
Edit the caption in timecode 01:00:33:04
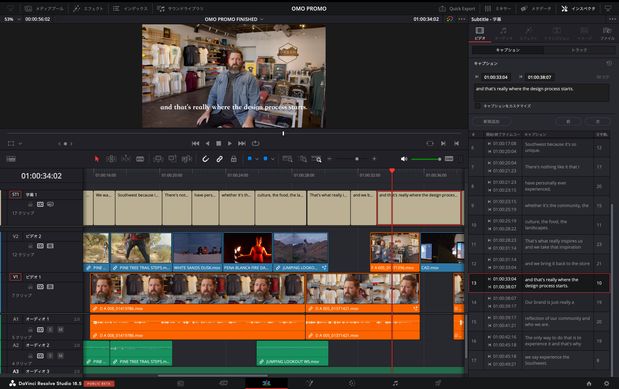[496, 77]
